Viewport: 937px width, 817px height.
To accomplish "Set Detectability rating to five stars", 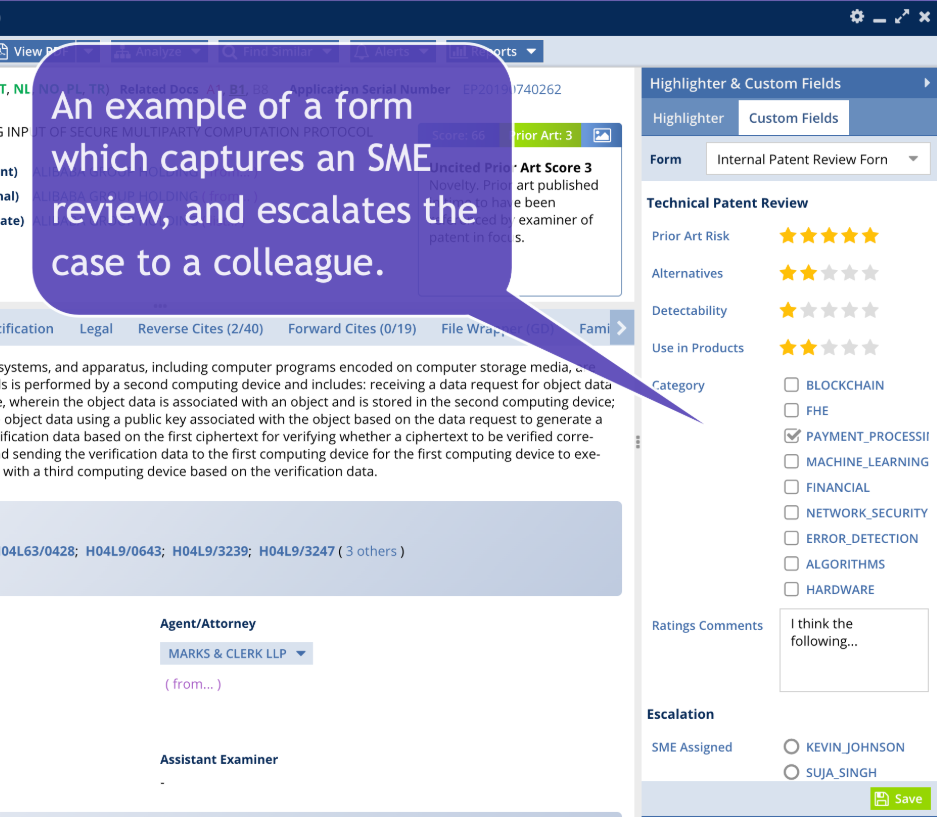I will [x=870, y=311].
